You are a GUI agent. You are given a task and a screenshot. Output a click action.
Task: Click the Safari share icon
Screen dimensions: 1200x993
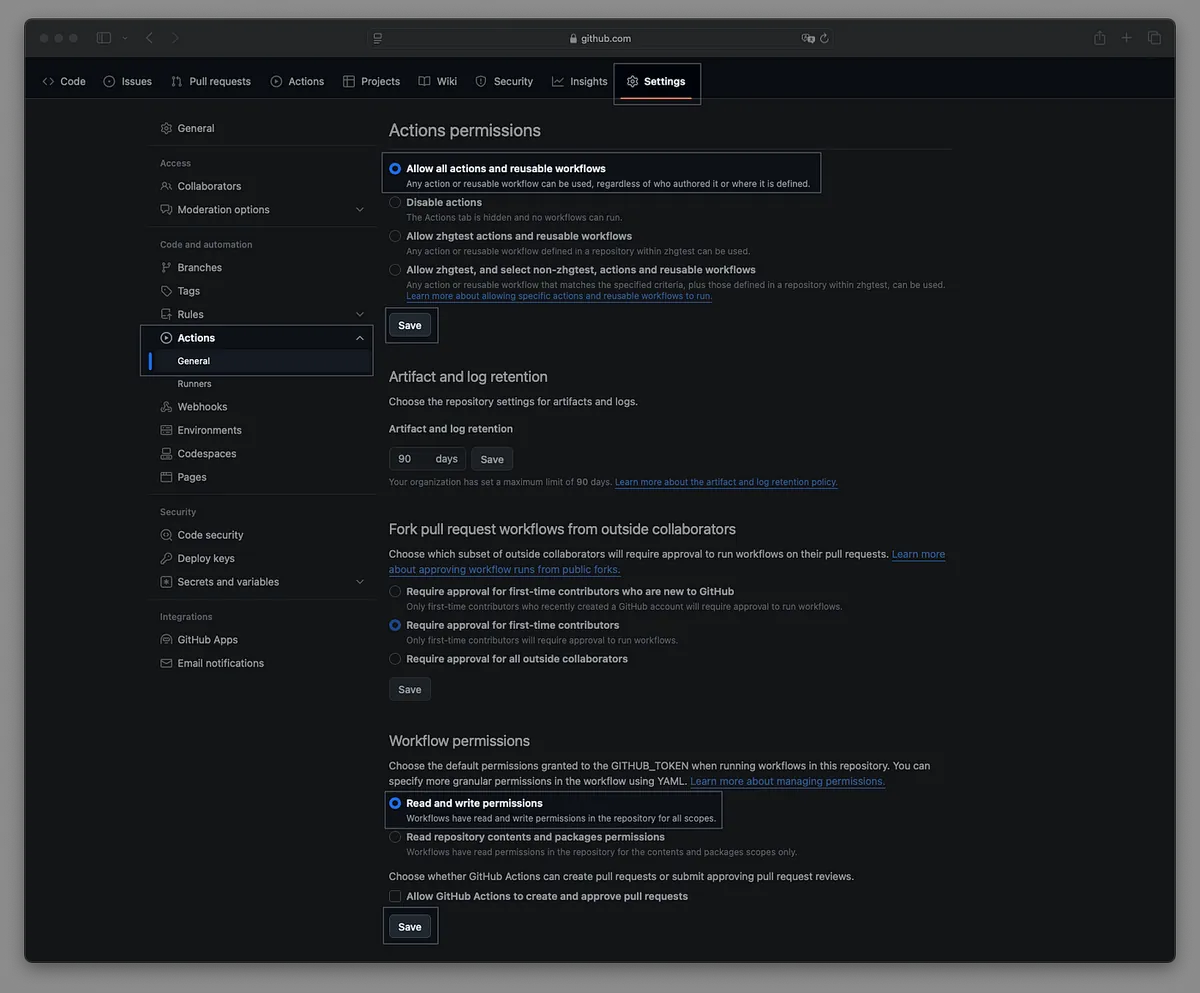coord(1100,38)
